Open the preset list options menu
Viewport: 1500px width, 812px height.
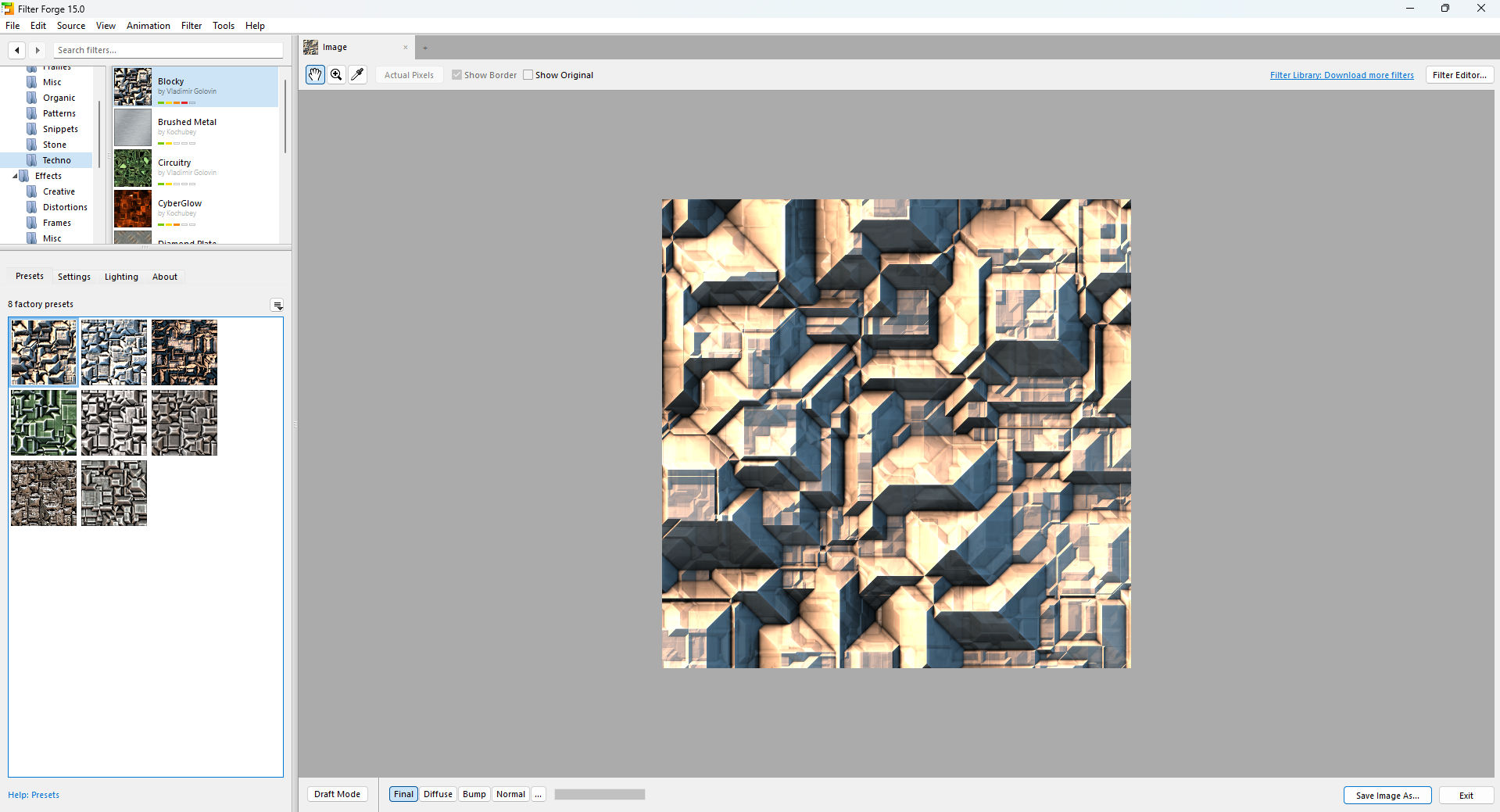(277, 305)
